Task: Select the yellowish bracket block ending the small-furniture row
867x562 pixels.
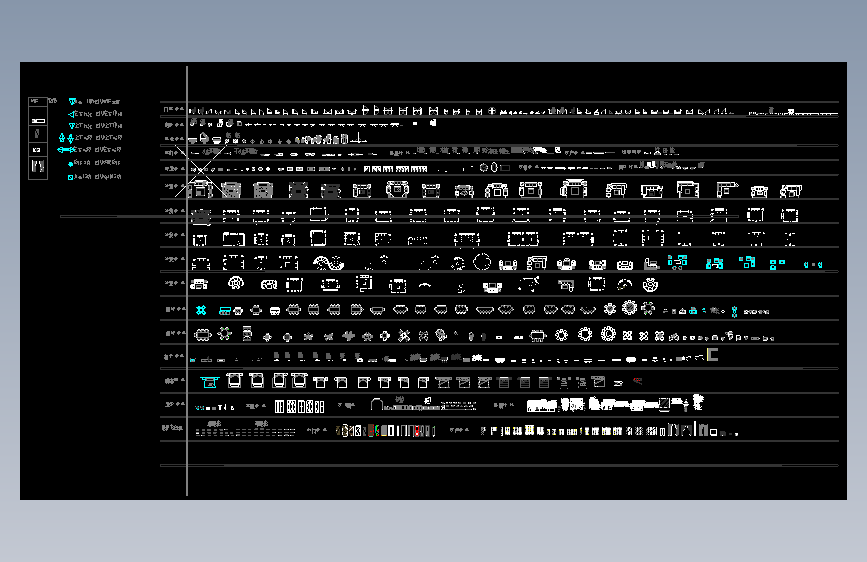Action: pos(713,355)
